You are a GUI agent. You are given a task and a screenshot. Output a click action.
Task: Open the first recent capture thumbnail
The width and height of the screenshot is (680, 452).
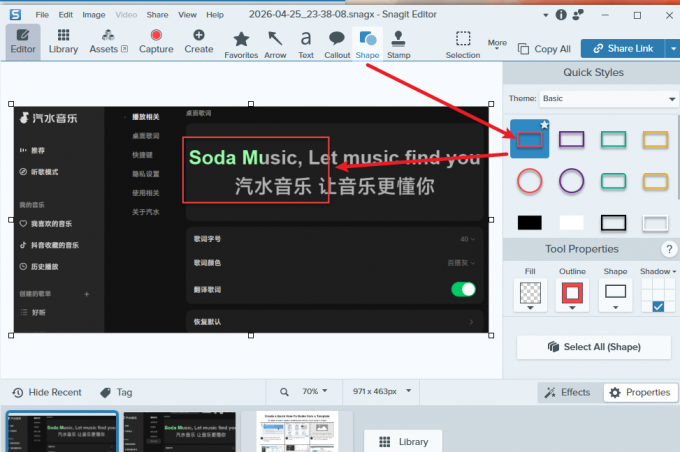point(62,432)
